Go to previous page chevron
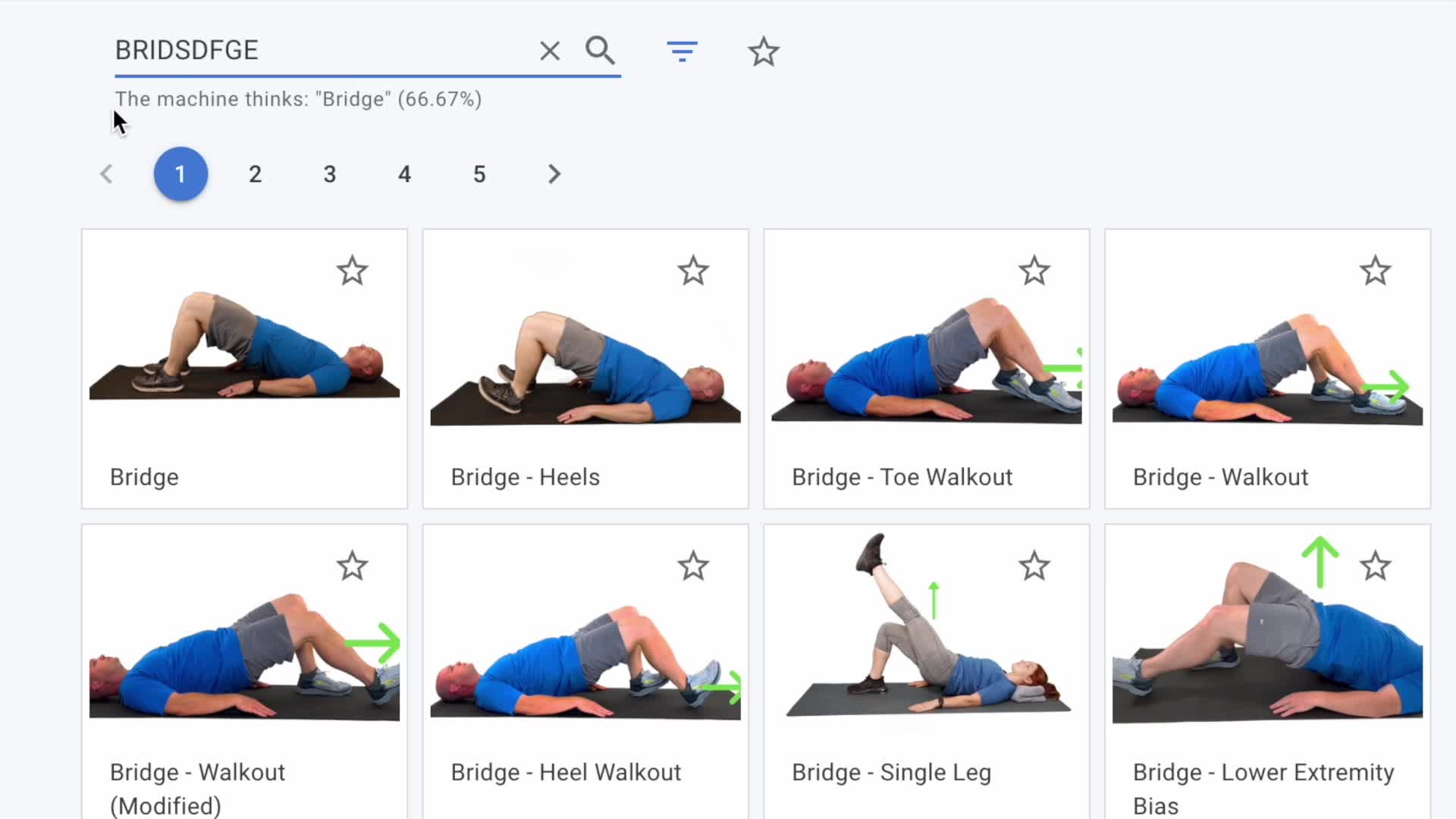1456x819 pixels. pos(106,174)
